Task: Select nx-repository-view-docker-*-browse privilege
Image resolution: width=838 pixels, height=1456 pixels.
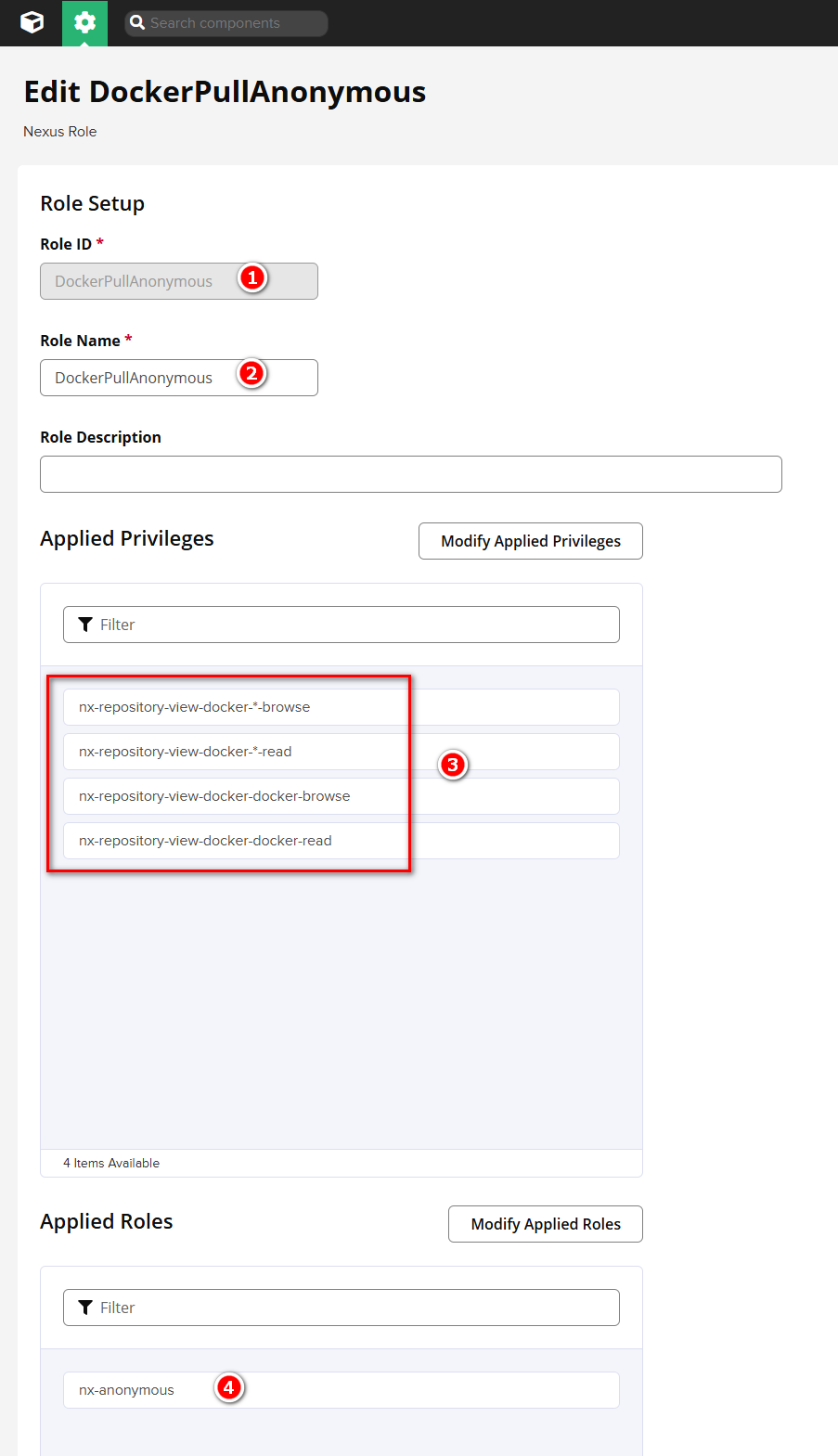Action: [x=195, y=707]
